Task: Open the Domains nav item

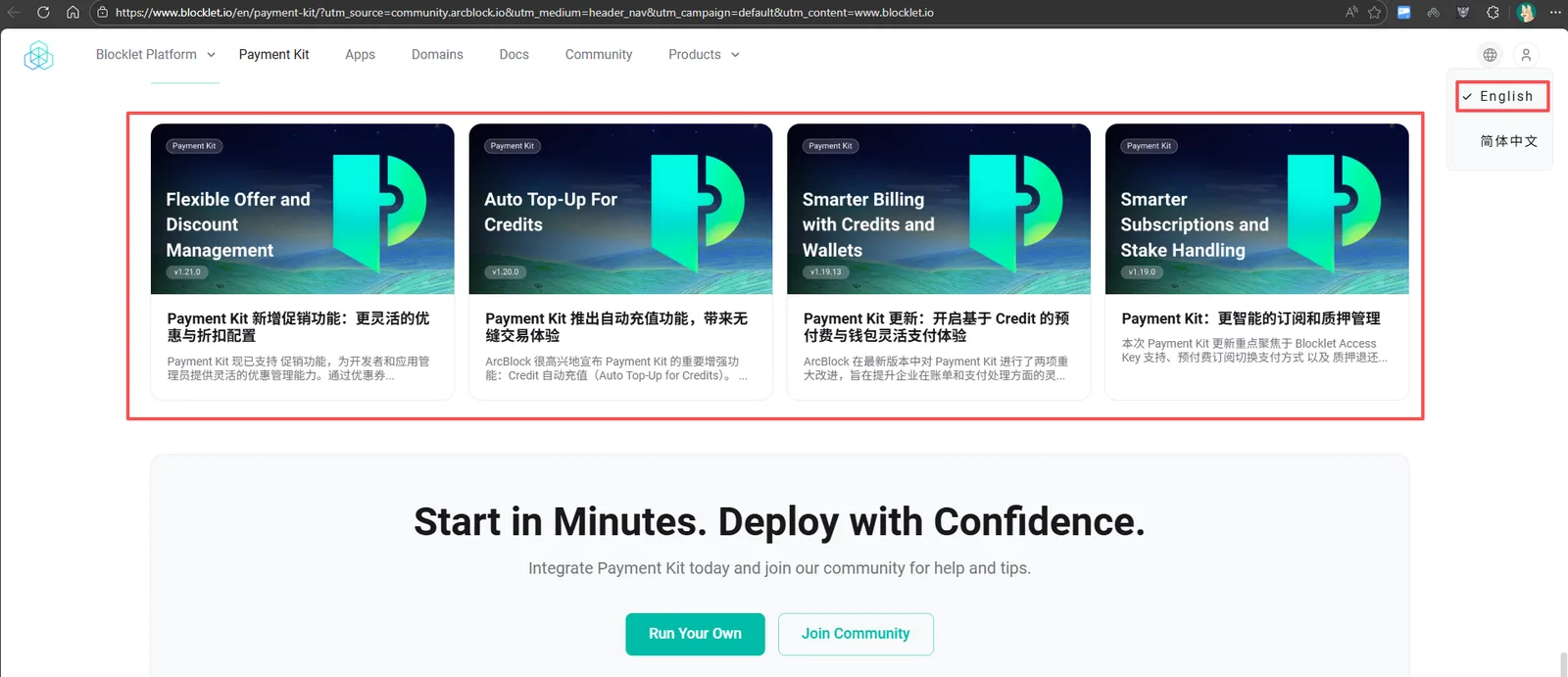Action: tap(437, 55)
